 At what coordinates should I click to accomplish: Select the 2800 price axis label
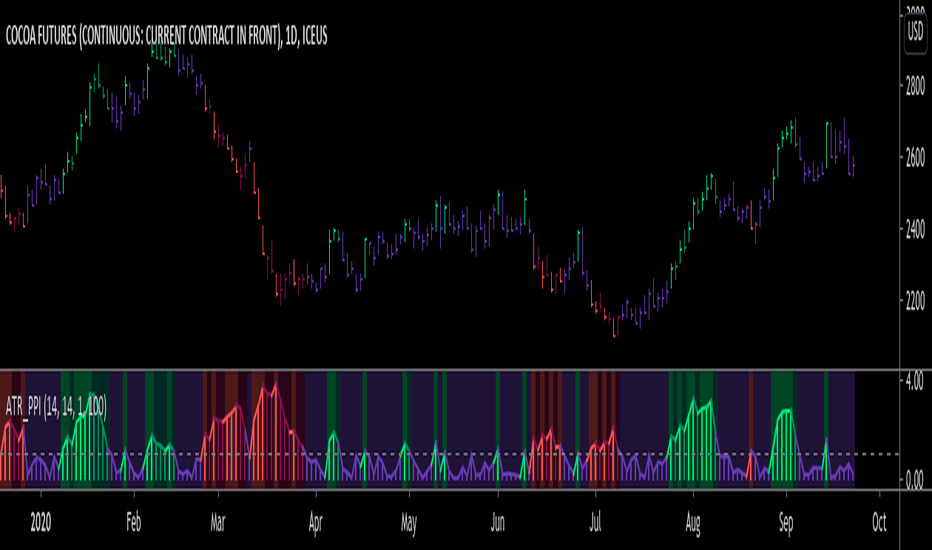pyautogui.click(x=915, y=87)
